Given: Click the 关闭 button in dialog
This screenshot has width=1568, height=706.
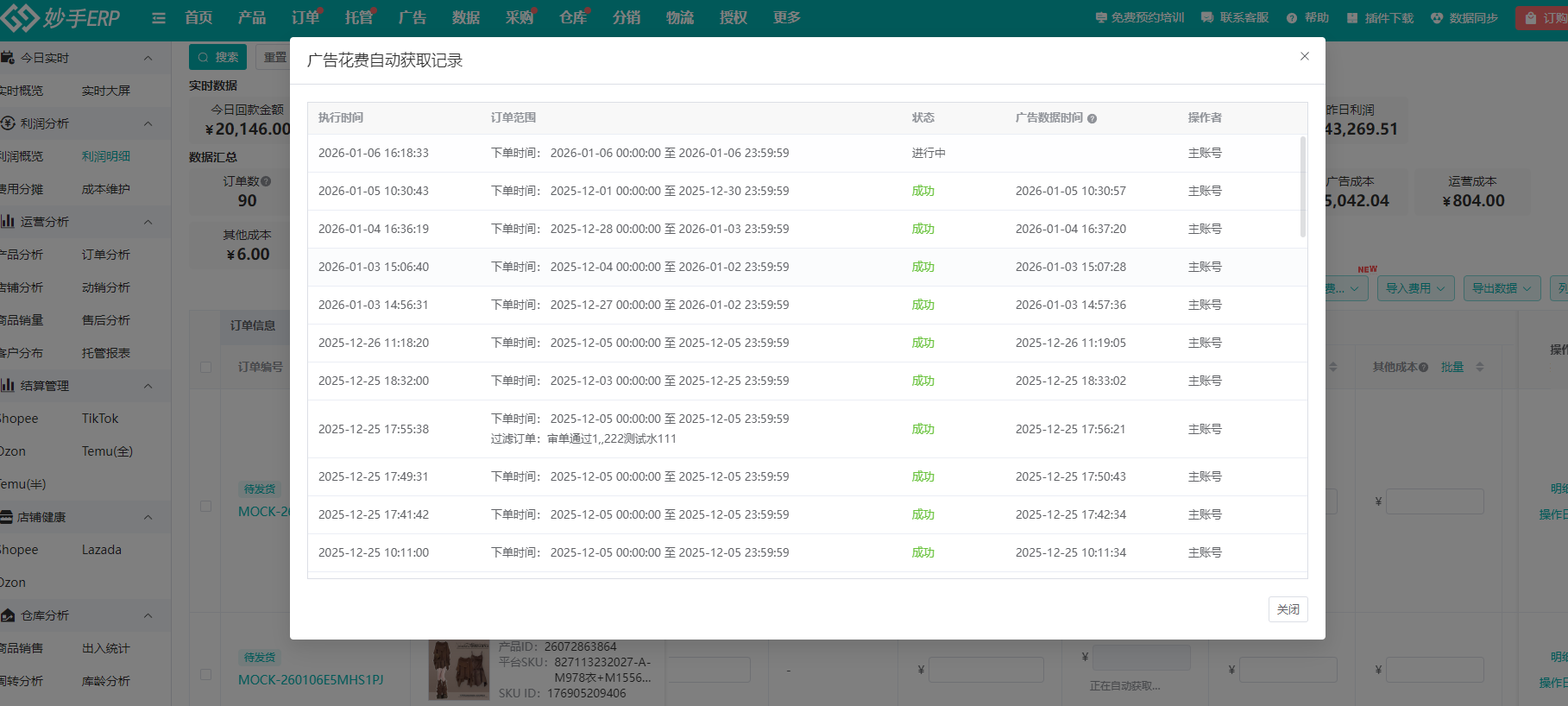Looking at the screenshot, I should [1288, 609].
